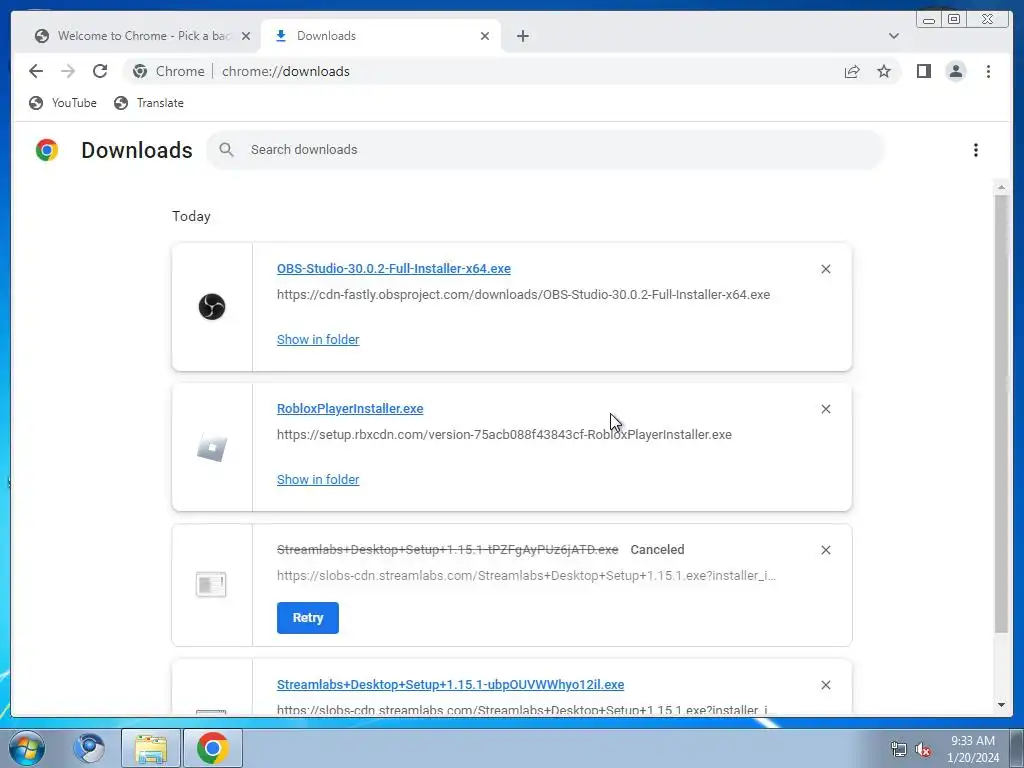Focus the Search downloads field
The width and height of the screenshot is (1024, 768).
click(x=545, y=150)
